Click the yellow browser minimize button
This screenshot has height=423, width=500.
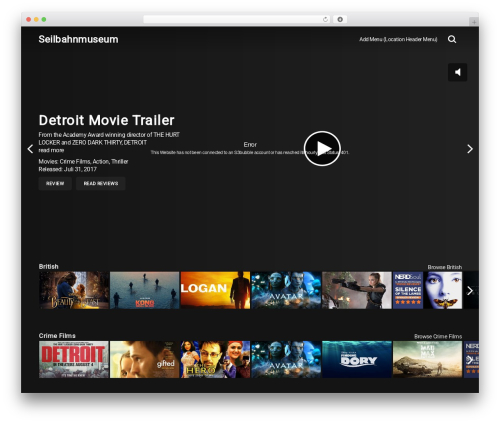pyautogui.click(x=36, y=19)
